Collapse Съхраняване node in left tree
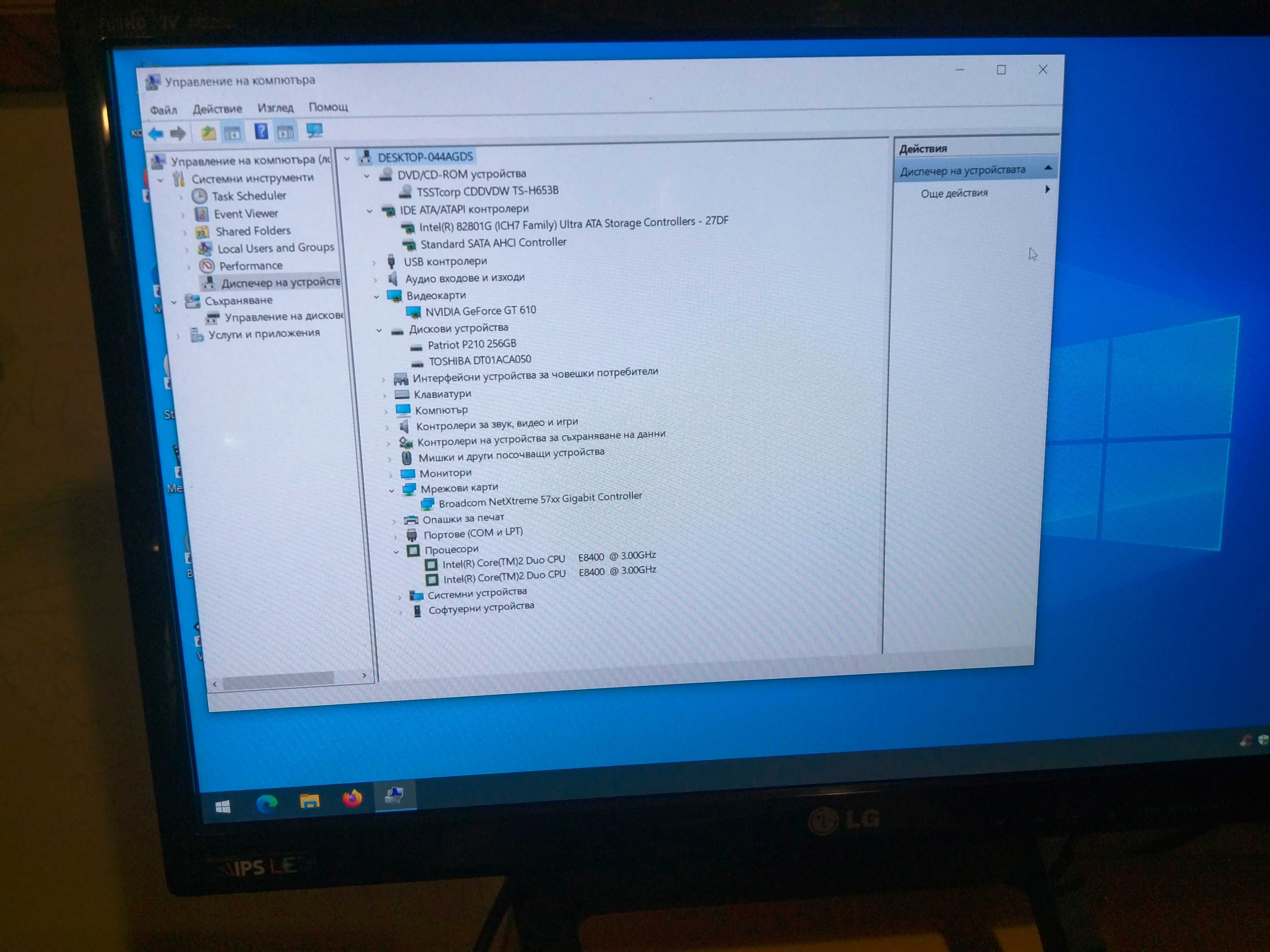 pos(174,302)
